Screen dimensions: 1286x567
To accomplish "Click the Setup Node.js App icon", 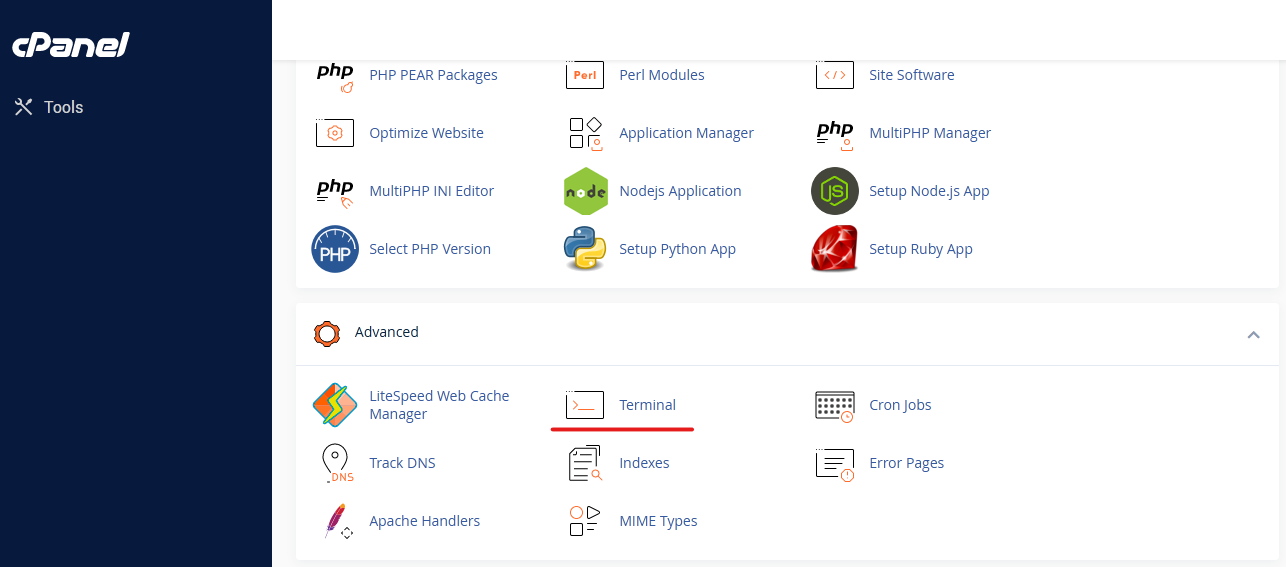I will [835, 191].
